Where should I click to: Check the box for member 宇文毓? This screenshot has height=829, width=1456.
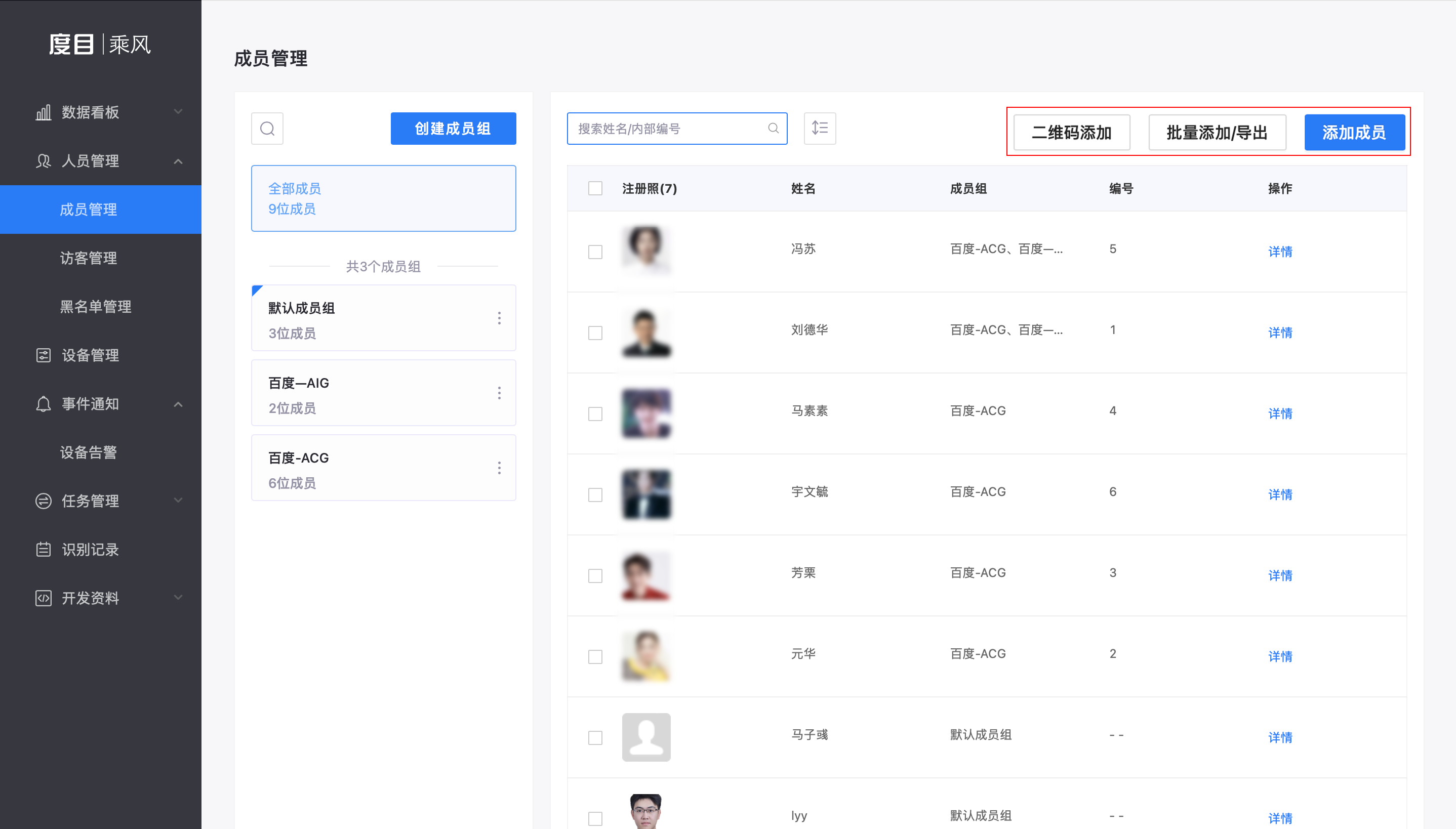coord(595,495)
